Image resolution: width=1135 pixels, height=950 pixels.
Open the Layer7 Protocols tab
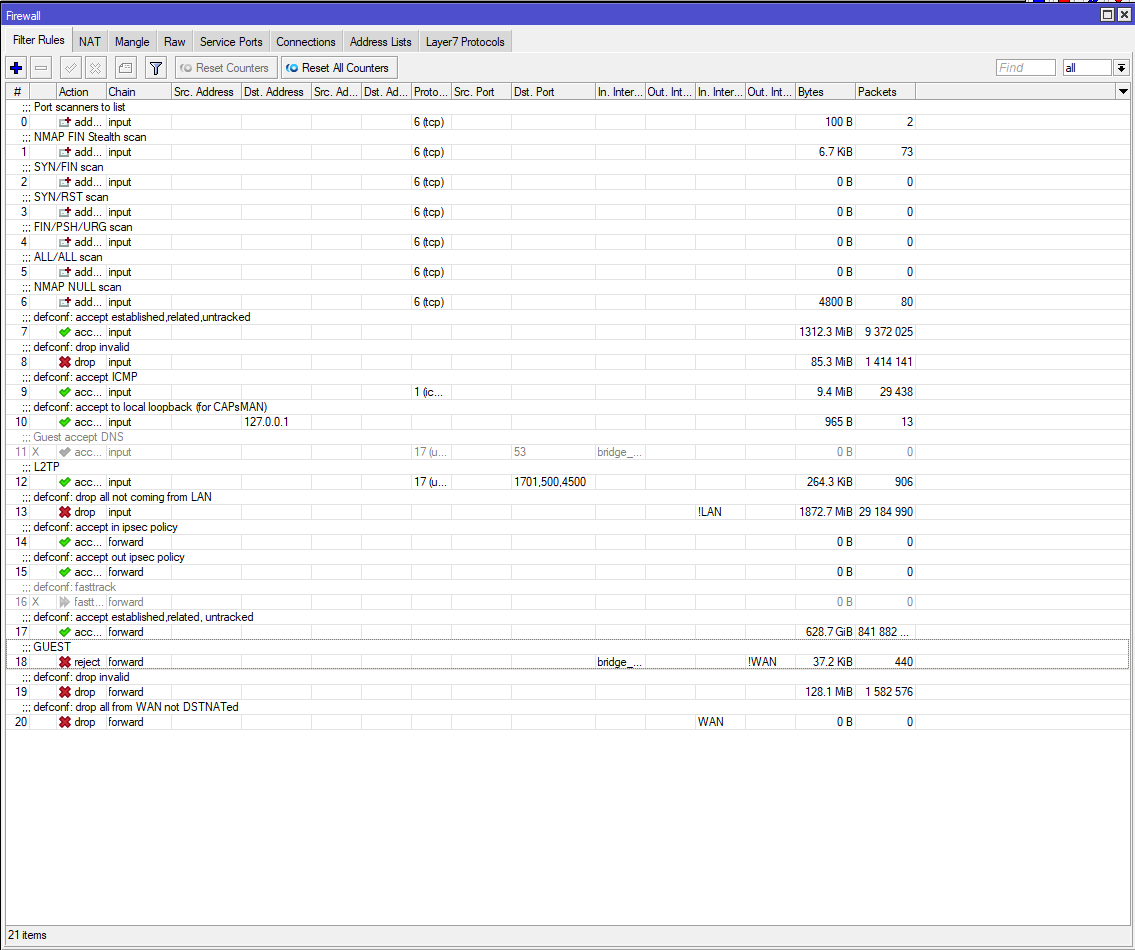[x=465, y=42]
